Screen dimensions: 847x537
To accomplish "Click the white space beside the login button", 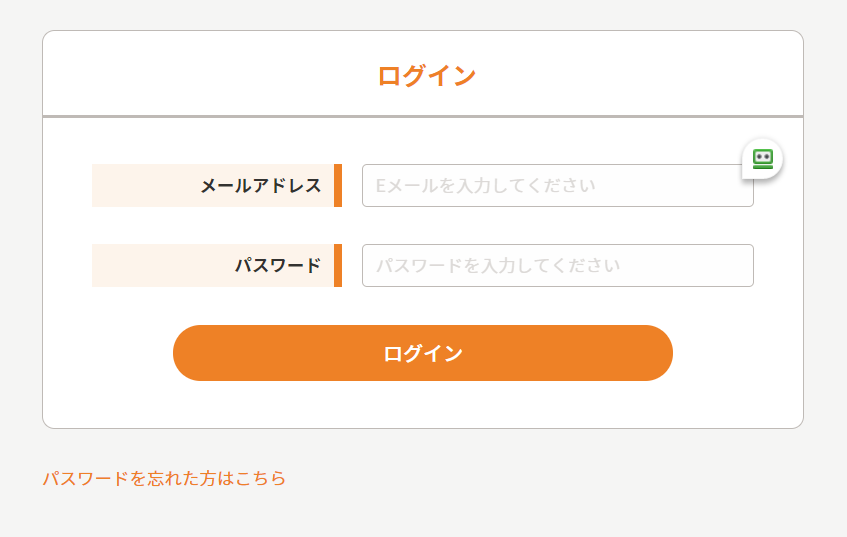I will tap(735, 353).
